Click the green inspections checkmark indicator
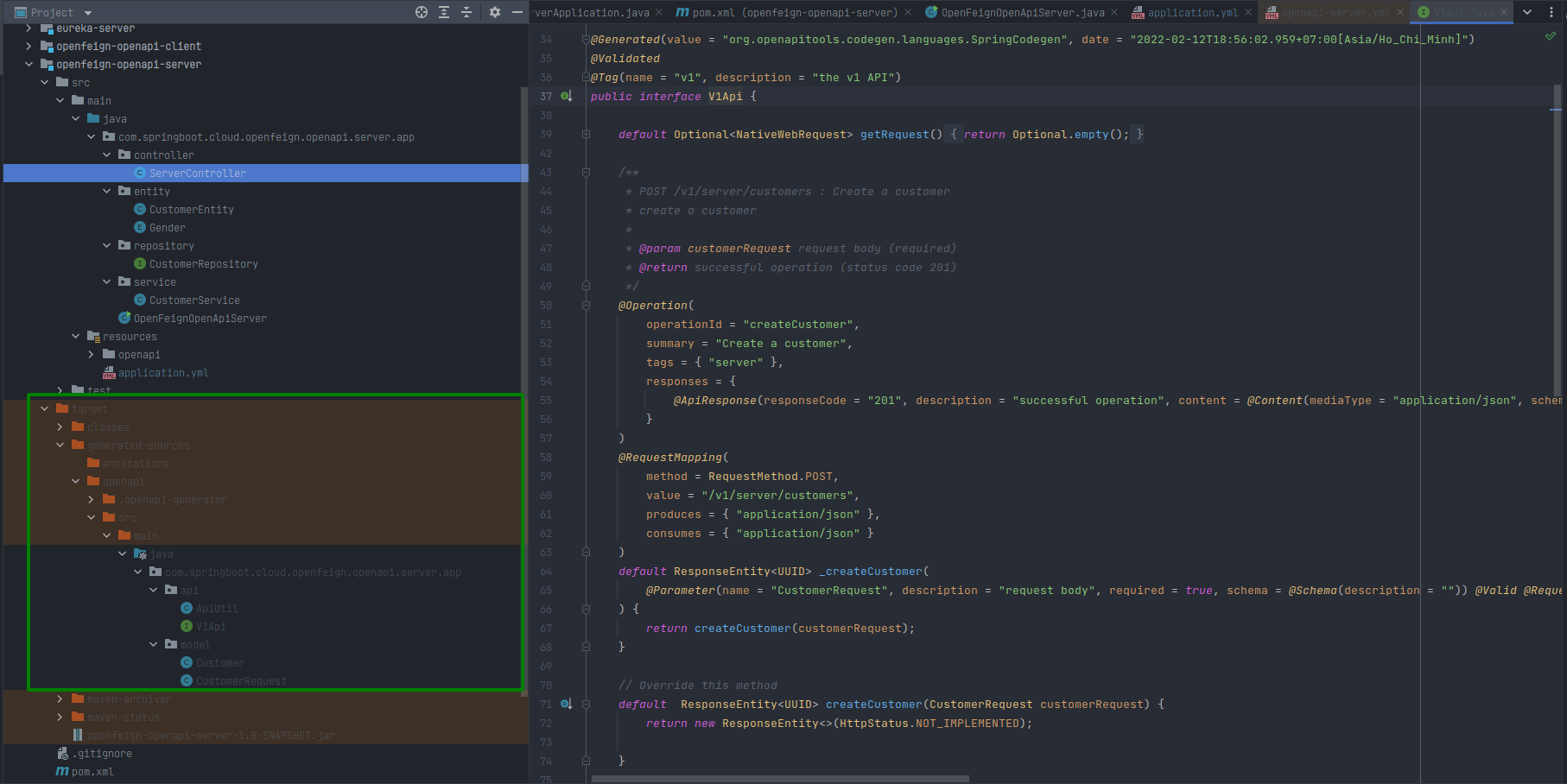1567x784 pixels. (x=1549, y=35)
